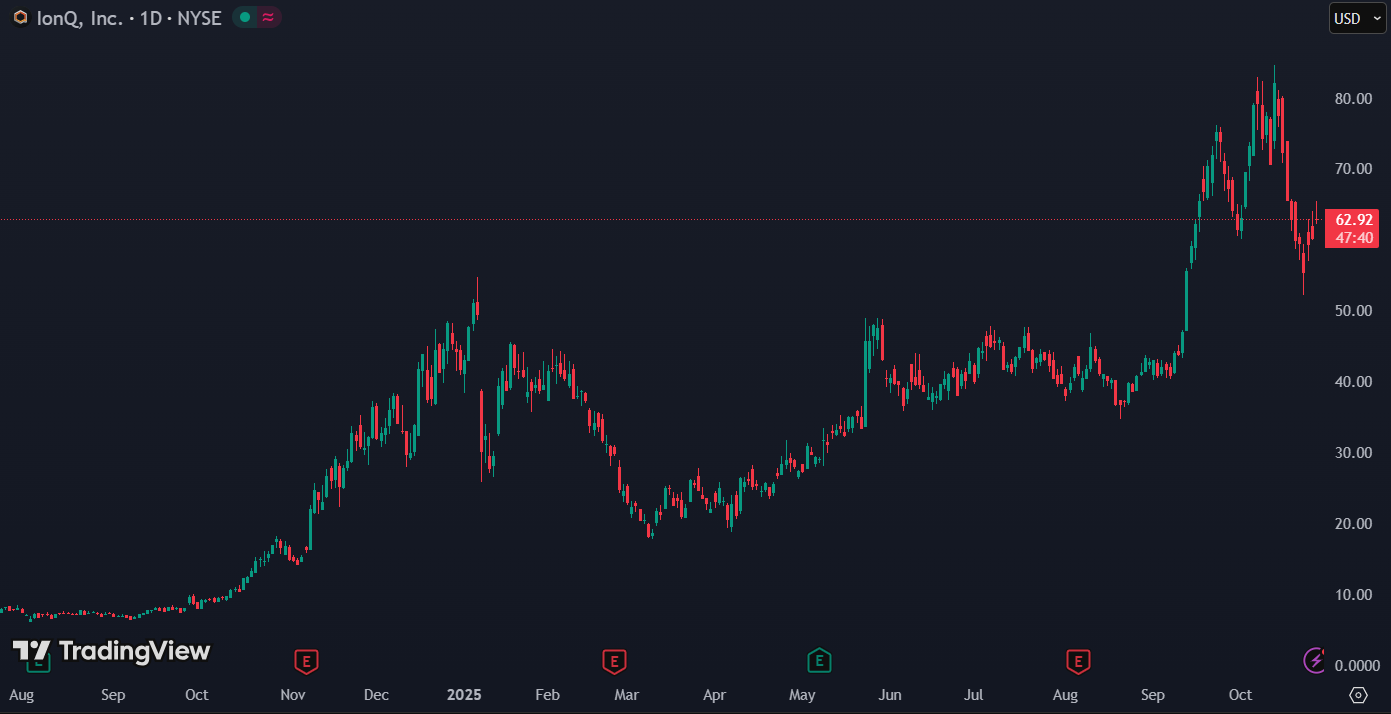The height and width of the screenshot is (714, 1391).
Task: Click the 50.00 price axis label
Action: 1354,311
